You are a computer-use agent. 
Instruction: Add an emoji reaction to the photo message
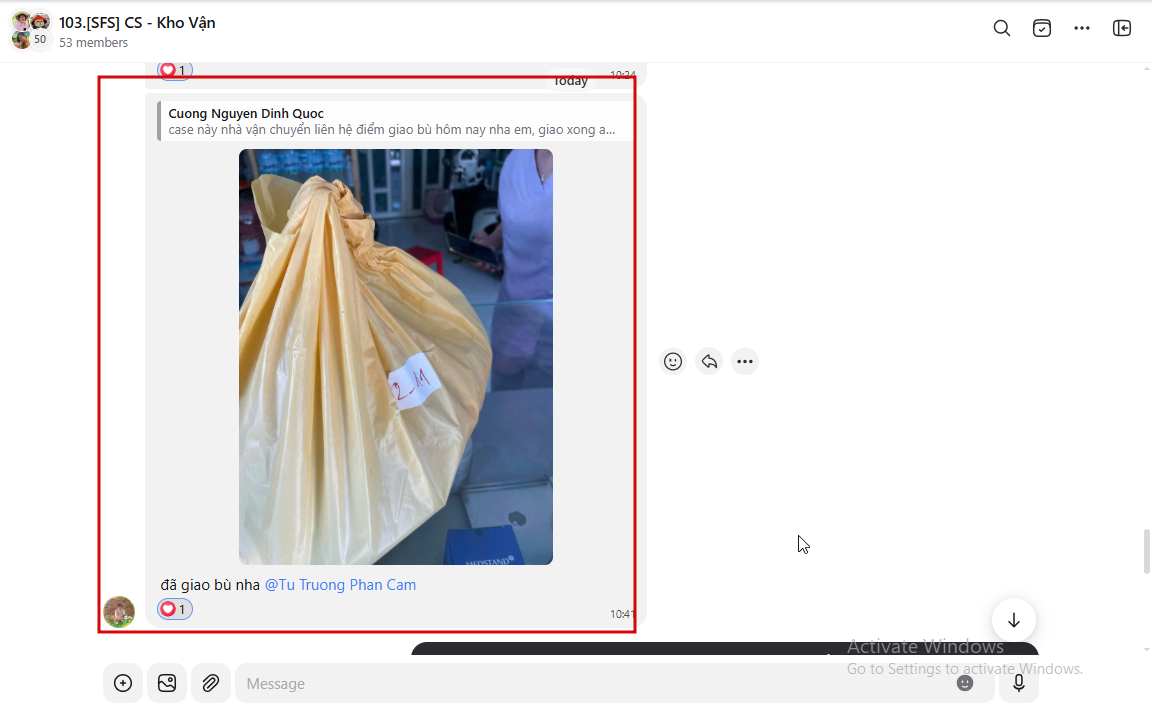673,361
